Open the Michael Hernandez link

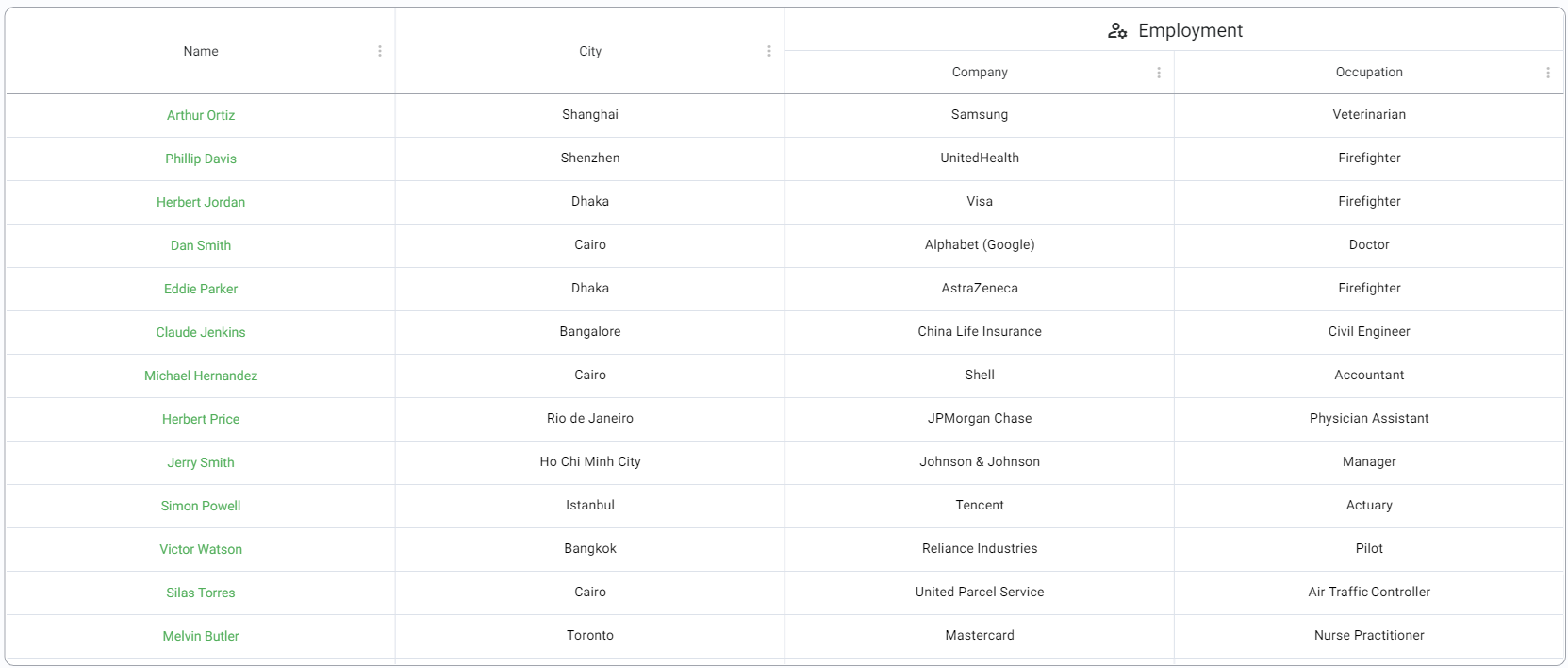pos(201,376)
